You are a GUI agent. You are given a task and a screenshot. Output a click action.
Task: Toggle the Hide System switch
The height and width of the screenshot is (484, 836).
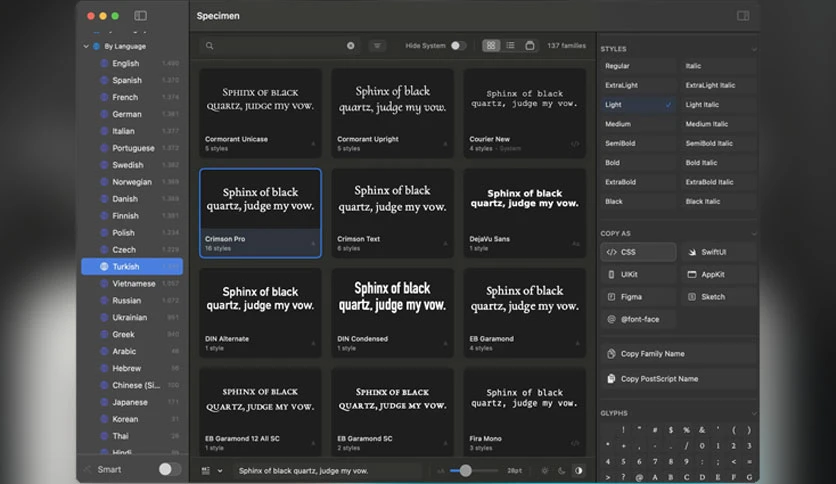(458, 46)
